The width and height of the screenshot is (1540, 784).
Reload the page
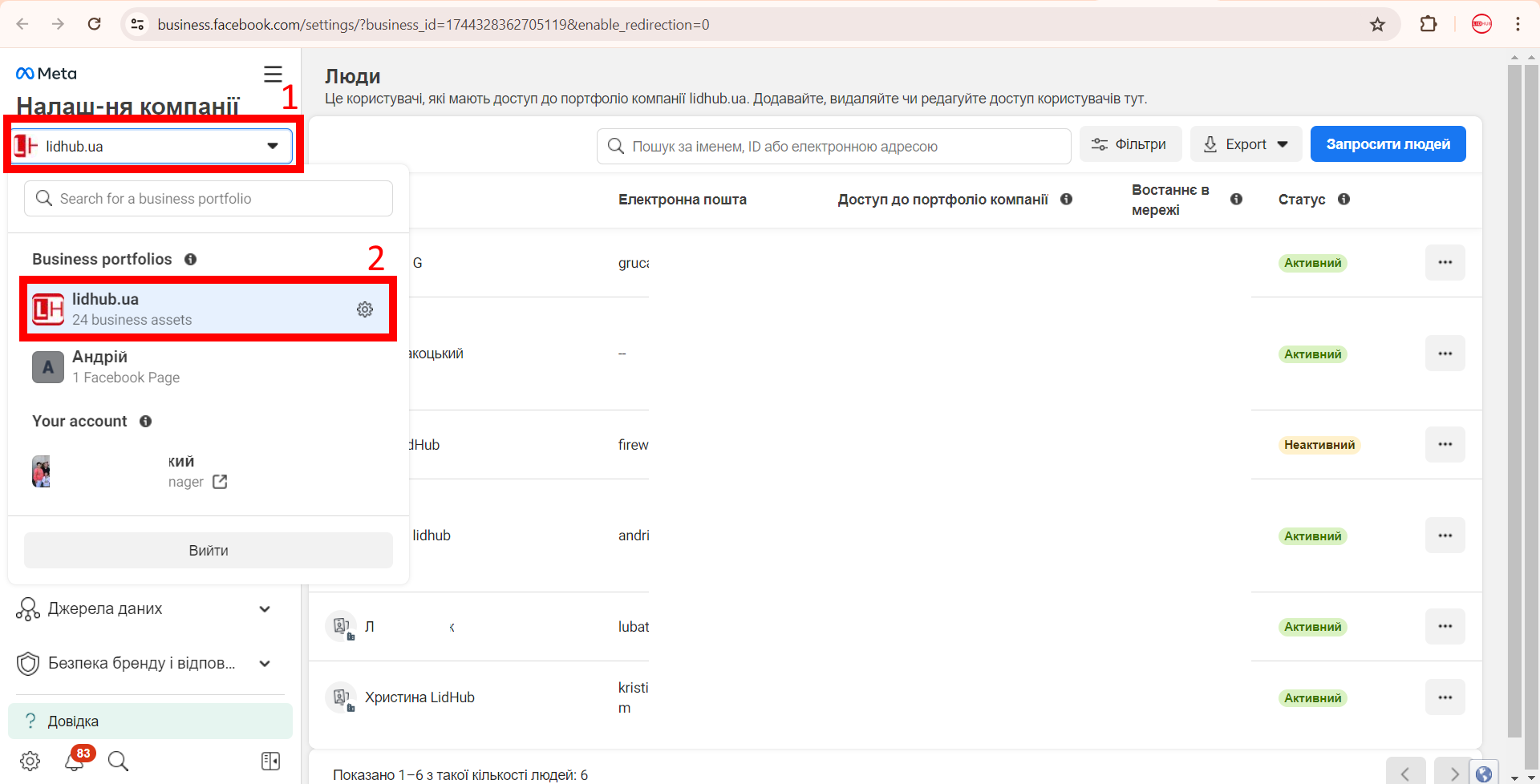(95, 24)
